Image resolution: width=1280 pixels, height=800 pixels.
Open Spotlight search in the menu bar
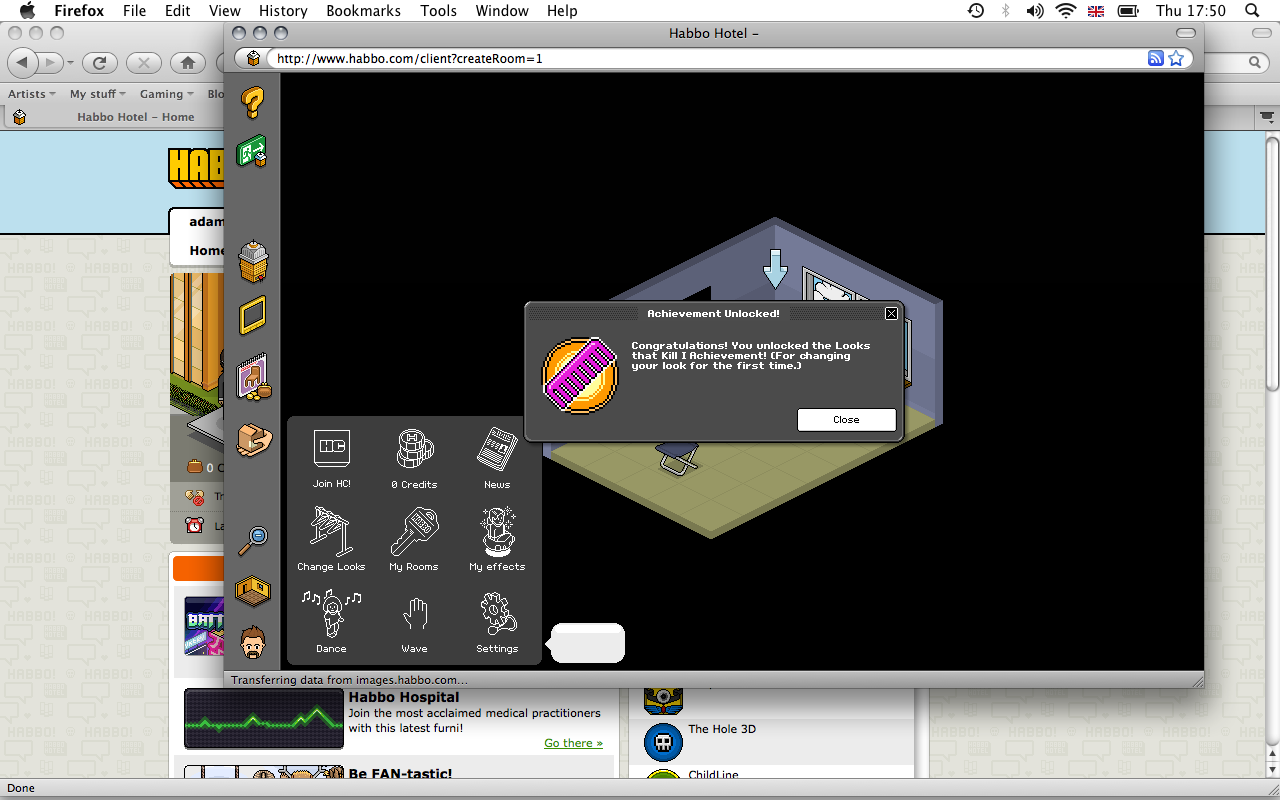point(1252,11)
